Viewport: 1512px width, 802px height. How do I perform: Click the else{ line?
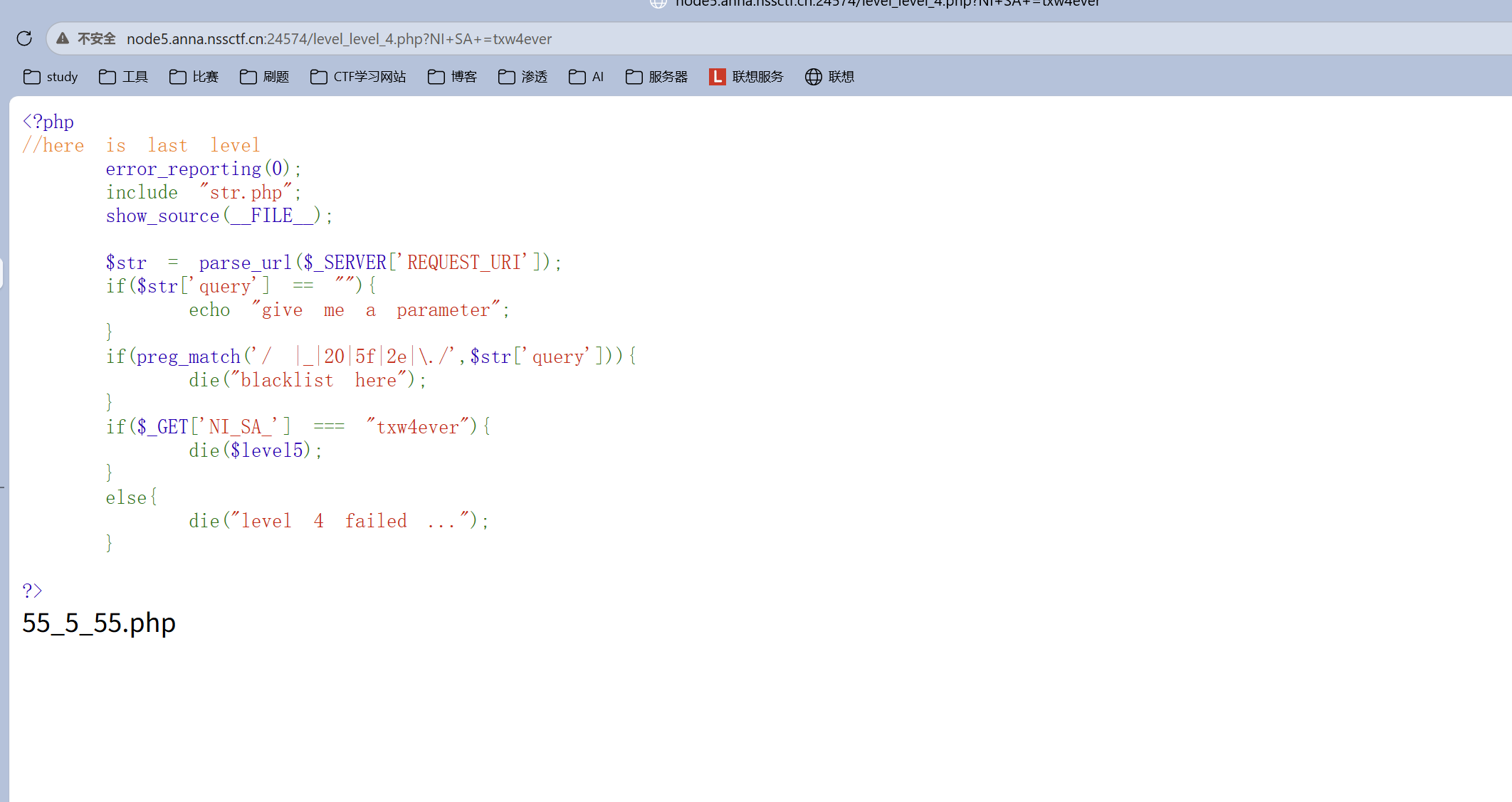[132, 497]
